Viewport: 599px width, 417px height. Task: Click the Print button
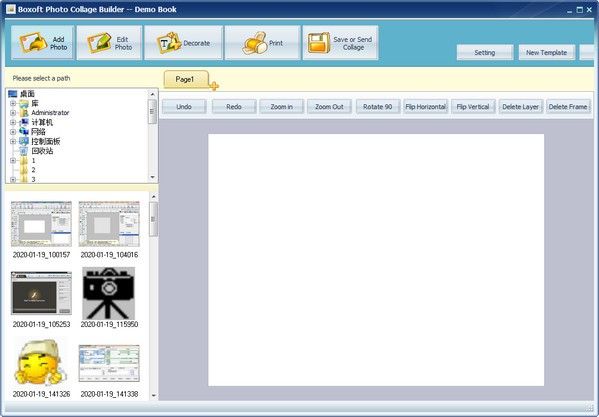(262, 43)
